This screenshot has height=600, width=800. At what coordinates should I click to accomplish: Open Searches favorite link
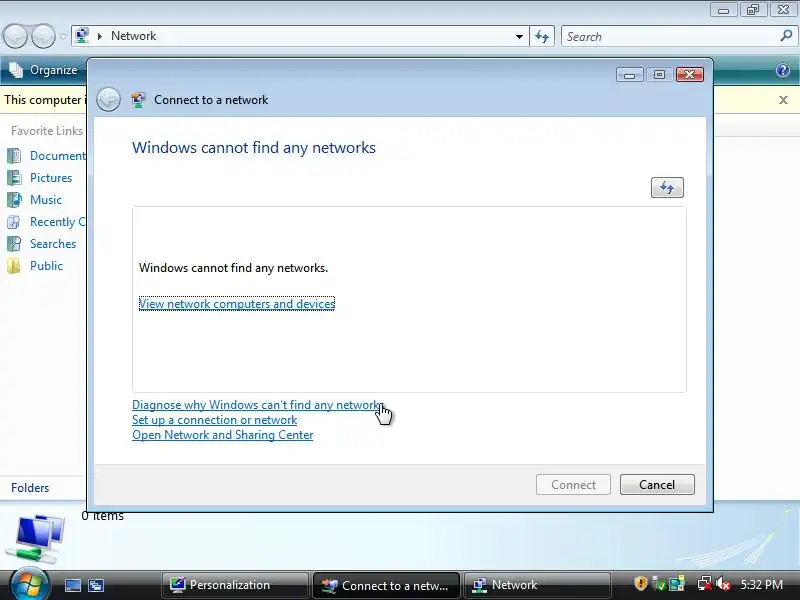point(53,244)
